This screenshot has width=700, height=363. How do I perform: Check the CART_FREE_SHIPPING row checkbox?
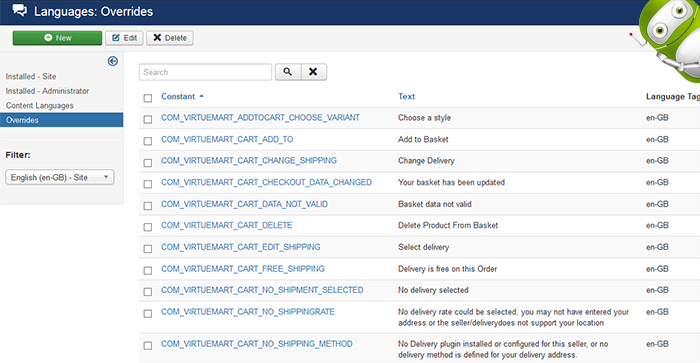148,271
